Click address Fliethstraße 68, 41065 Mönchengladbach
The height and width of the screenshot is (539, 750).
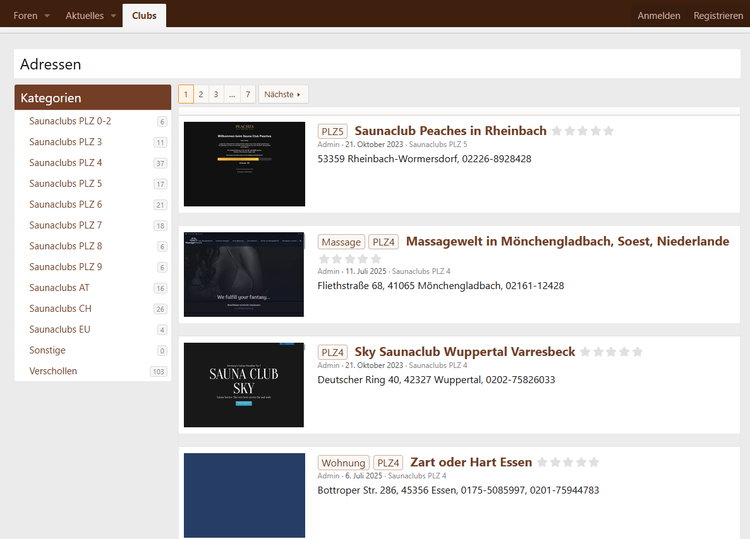point(441,286)
